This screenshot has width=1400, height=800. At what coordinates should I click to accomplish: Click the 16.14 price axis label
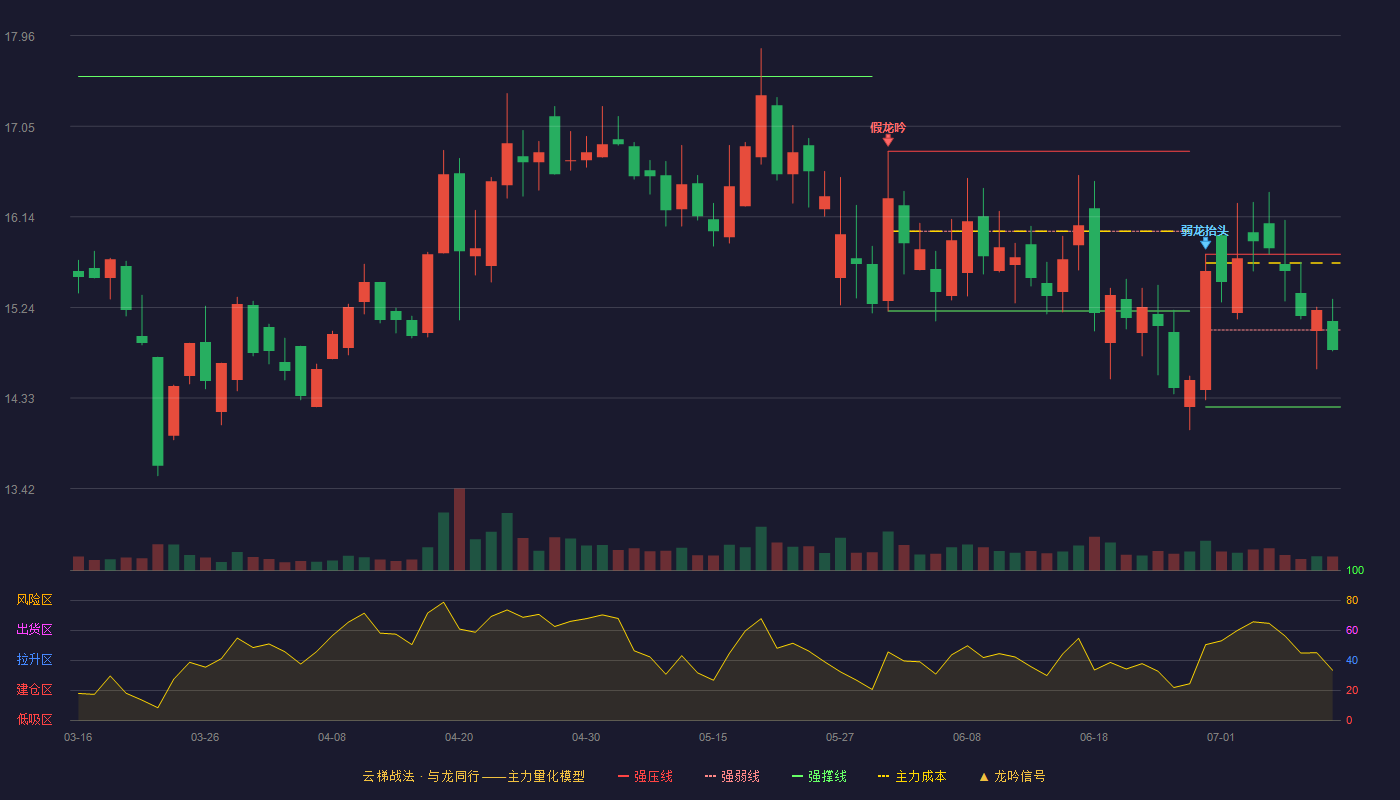point(19,218)
